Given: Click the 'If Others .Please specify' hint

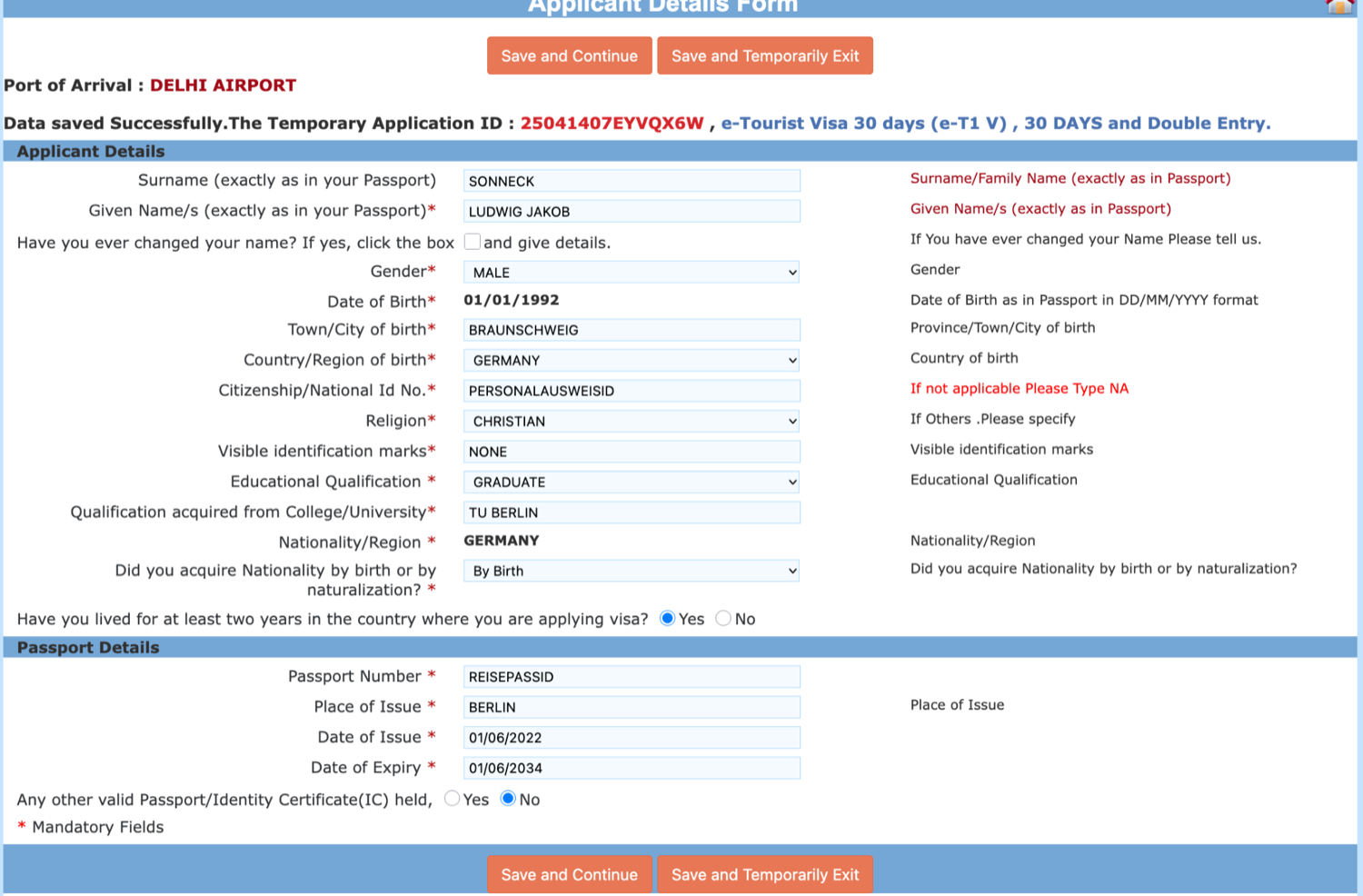Looking at the screenshot, I should coord(993,419).
